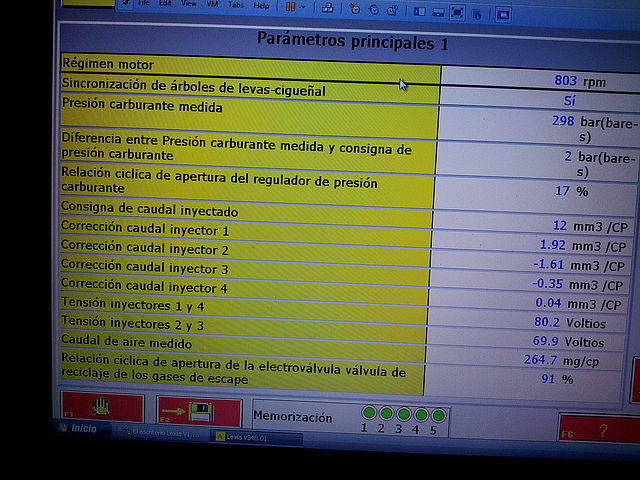Click the VMware pause icon in toolbar
Viewport: 640px width, 480px height.
(x=290, y=7)
